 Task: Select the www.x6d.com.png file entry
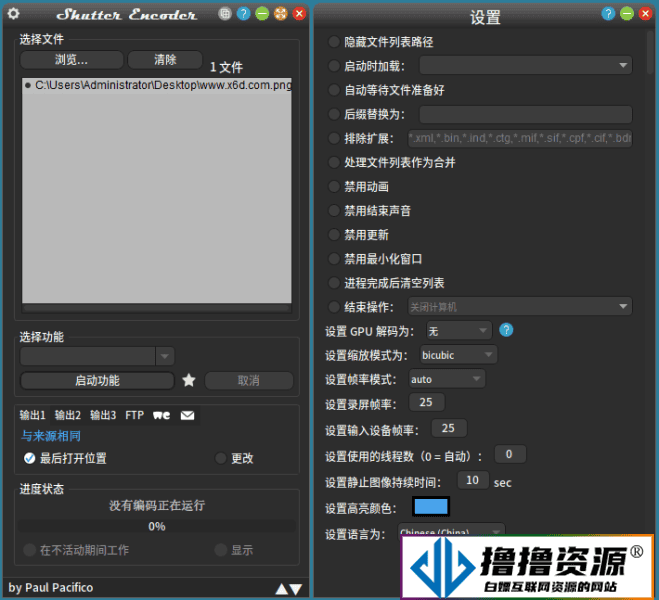coord(157,85)
